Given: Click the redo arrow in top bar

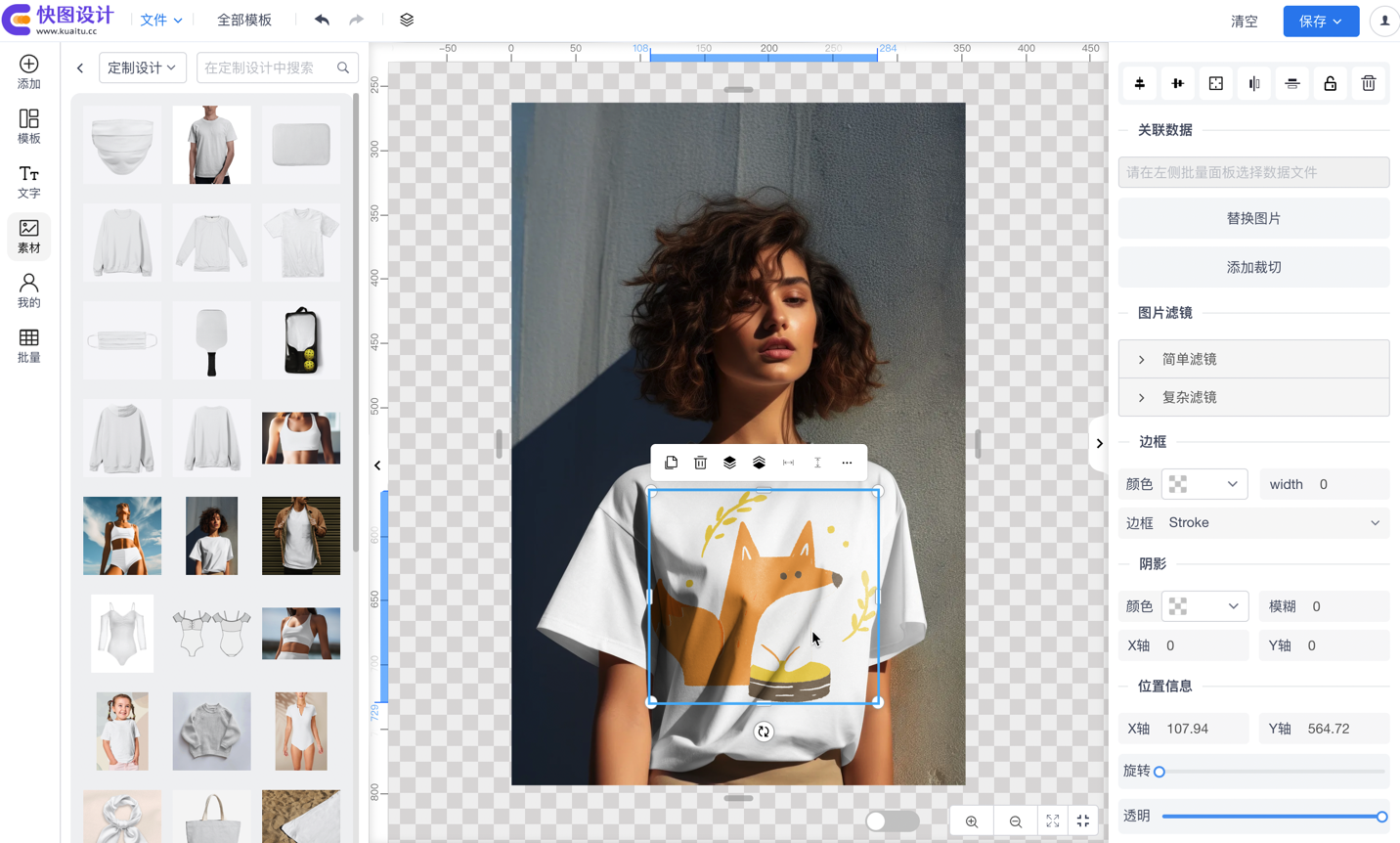Looking at the screenshot, I should tap(356, 20).
